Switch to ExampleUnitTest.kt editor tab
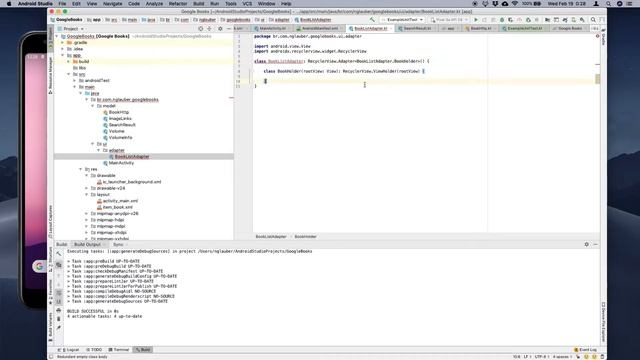 tap(524, 29)
